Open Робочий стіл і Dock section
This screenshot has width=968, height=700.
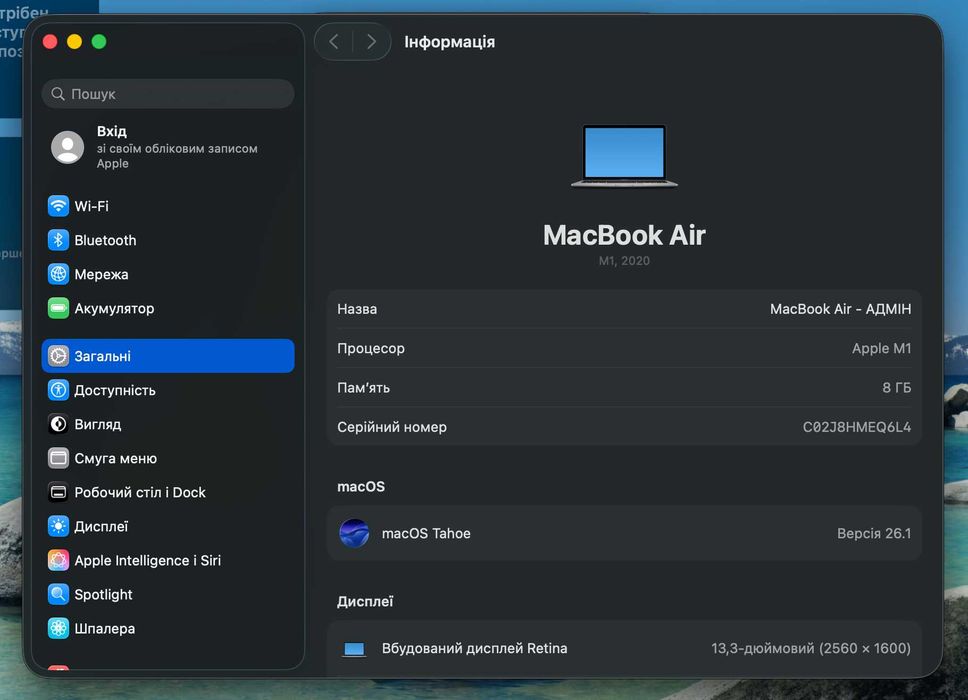click(x=168, y=492)
